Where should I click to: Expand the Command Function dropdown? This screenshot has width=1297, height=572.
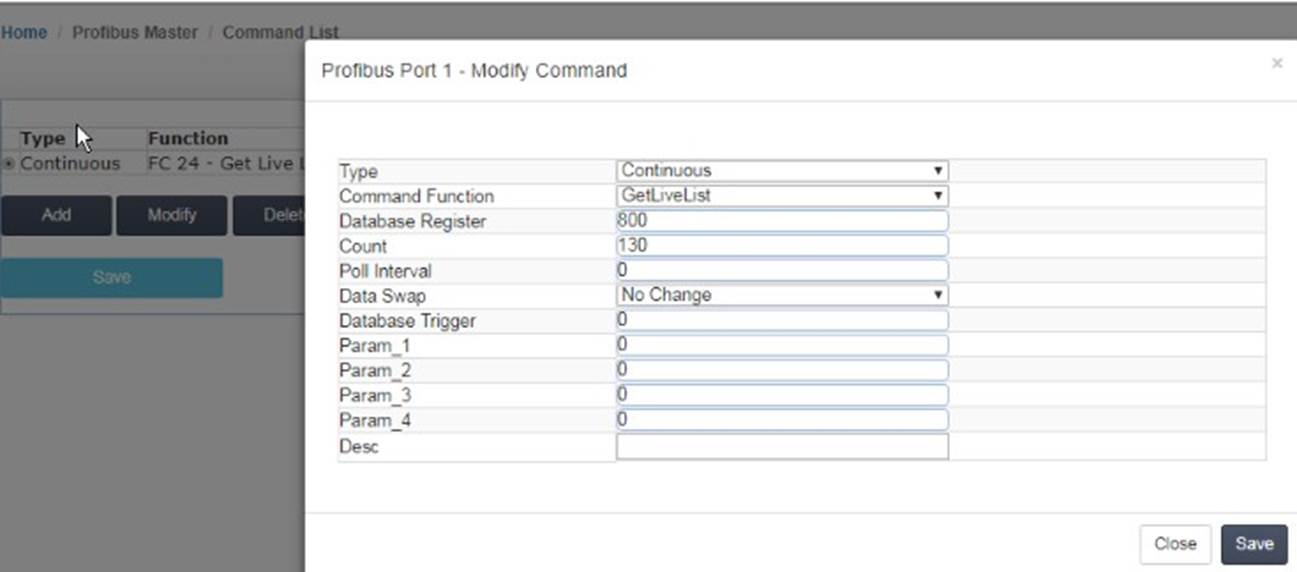782,196
